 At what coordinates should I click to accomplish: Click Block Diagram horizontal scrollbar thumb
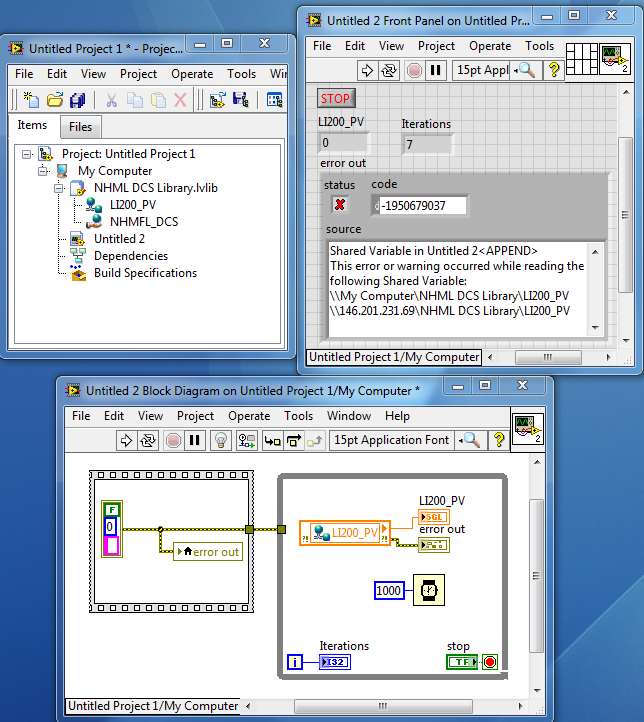383,706
